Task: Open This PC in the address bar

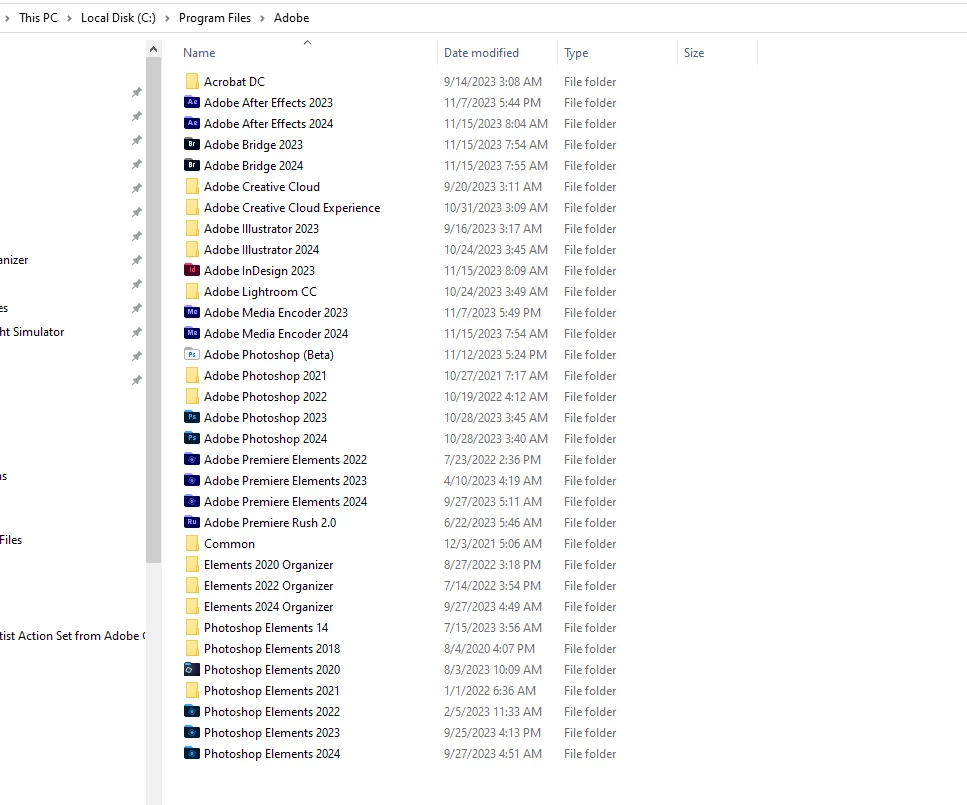Action: coord(38,18)
